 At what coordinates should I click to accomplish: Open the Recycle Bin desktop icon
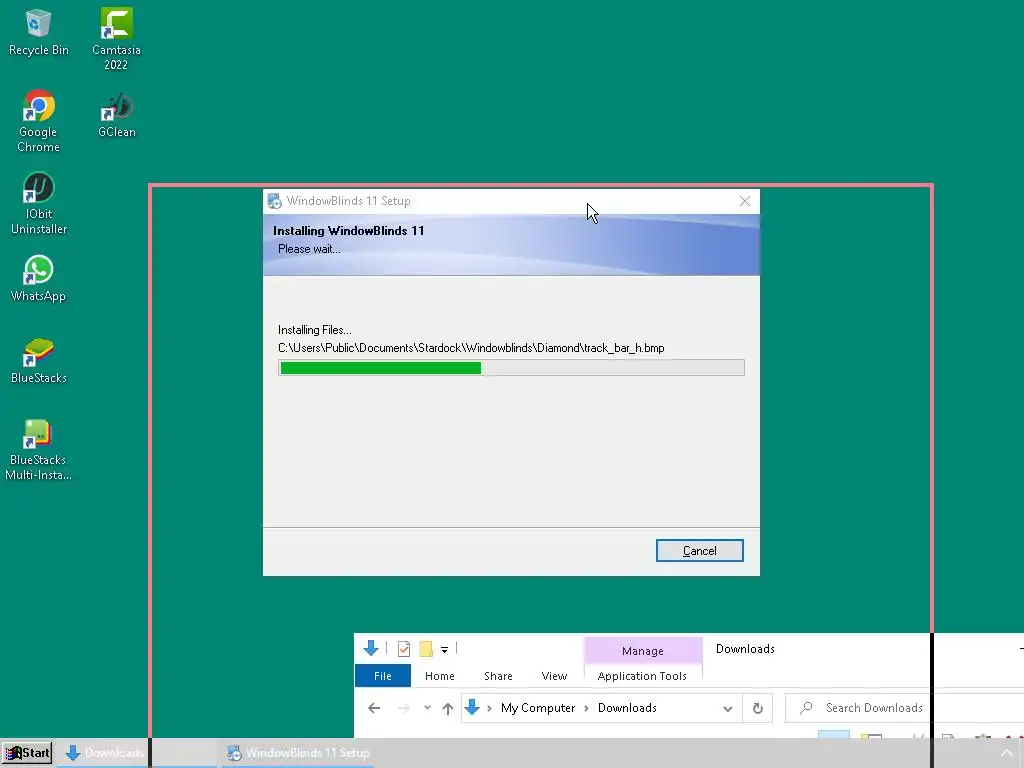coord(38,33)
